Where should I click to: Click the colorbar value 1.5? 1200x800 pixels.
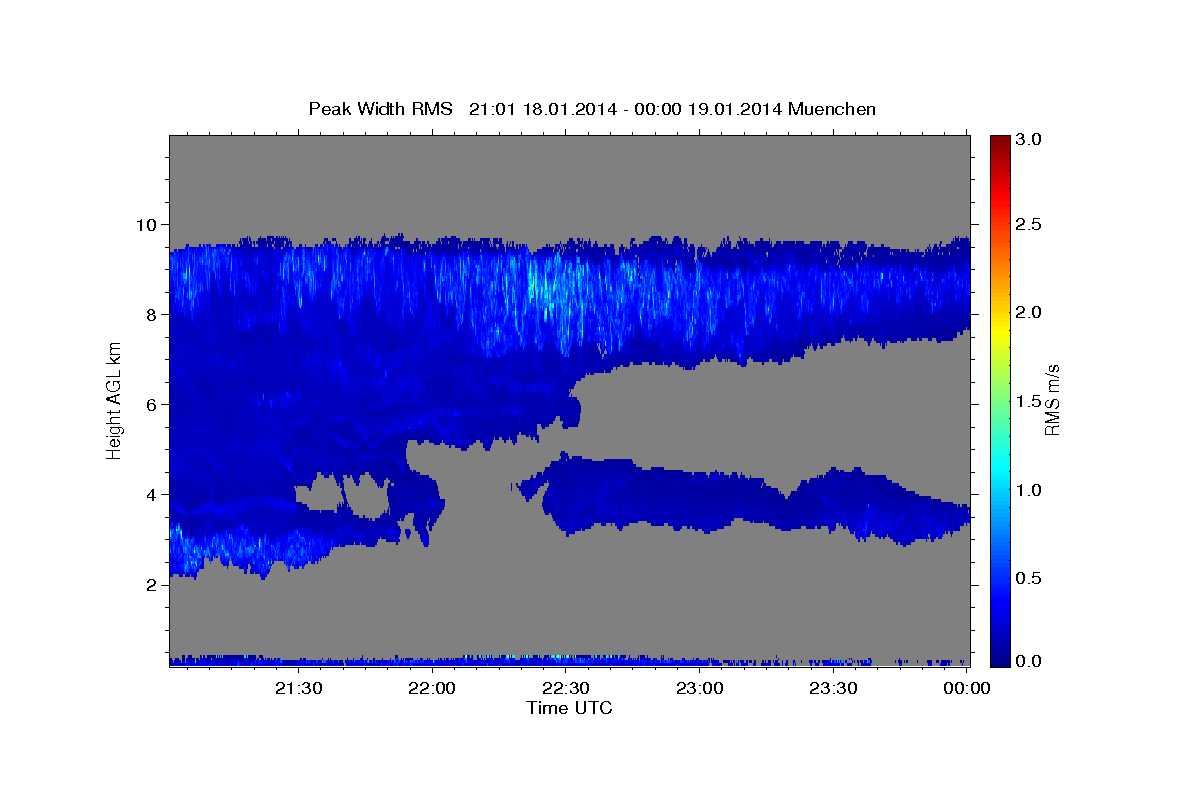(1030, 401)
